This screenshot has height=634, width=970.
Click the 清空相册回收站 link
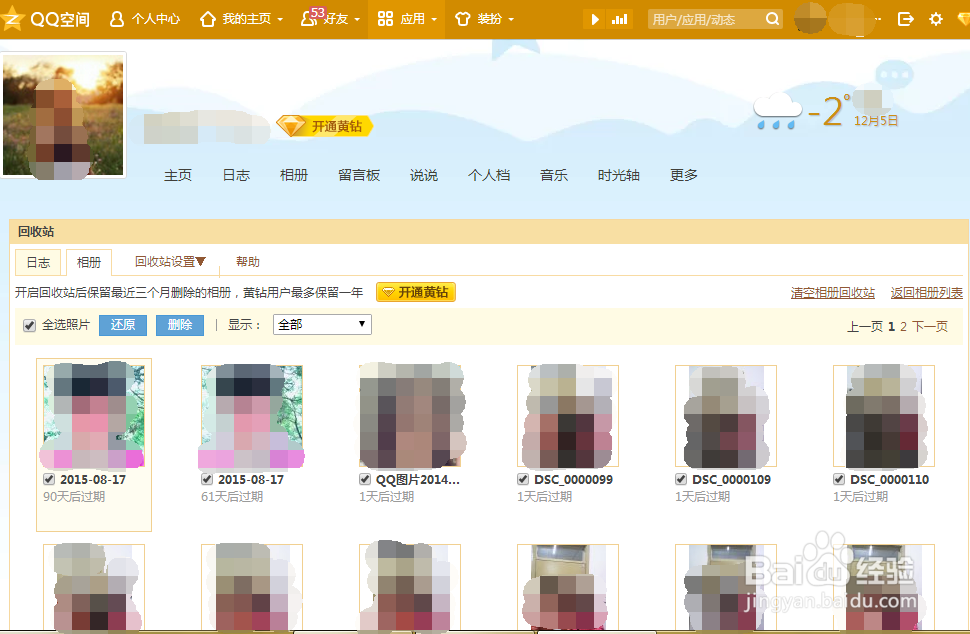tap(832, 294)
